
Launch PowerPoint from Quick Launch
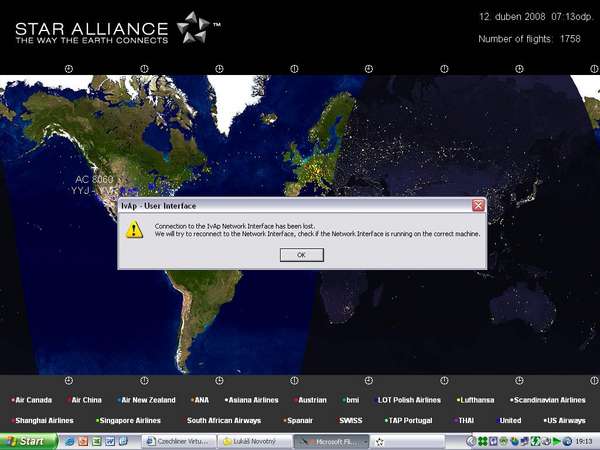click(x=83, y=441)
